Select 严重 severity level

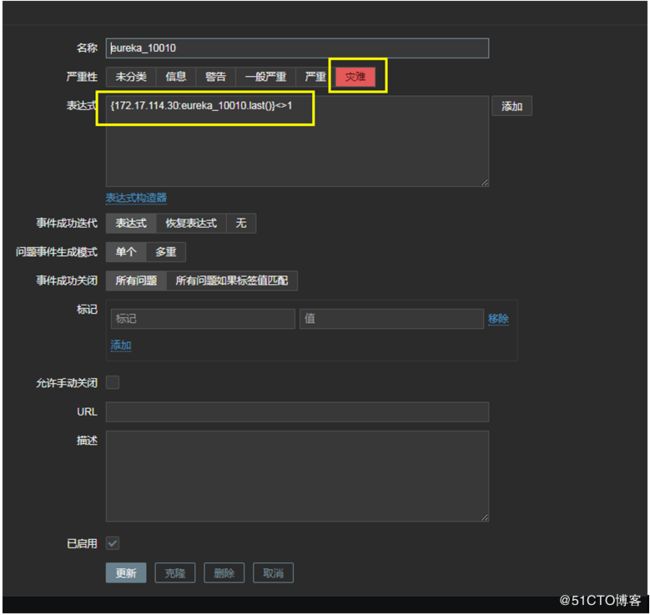pos(315,77)
